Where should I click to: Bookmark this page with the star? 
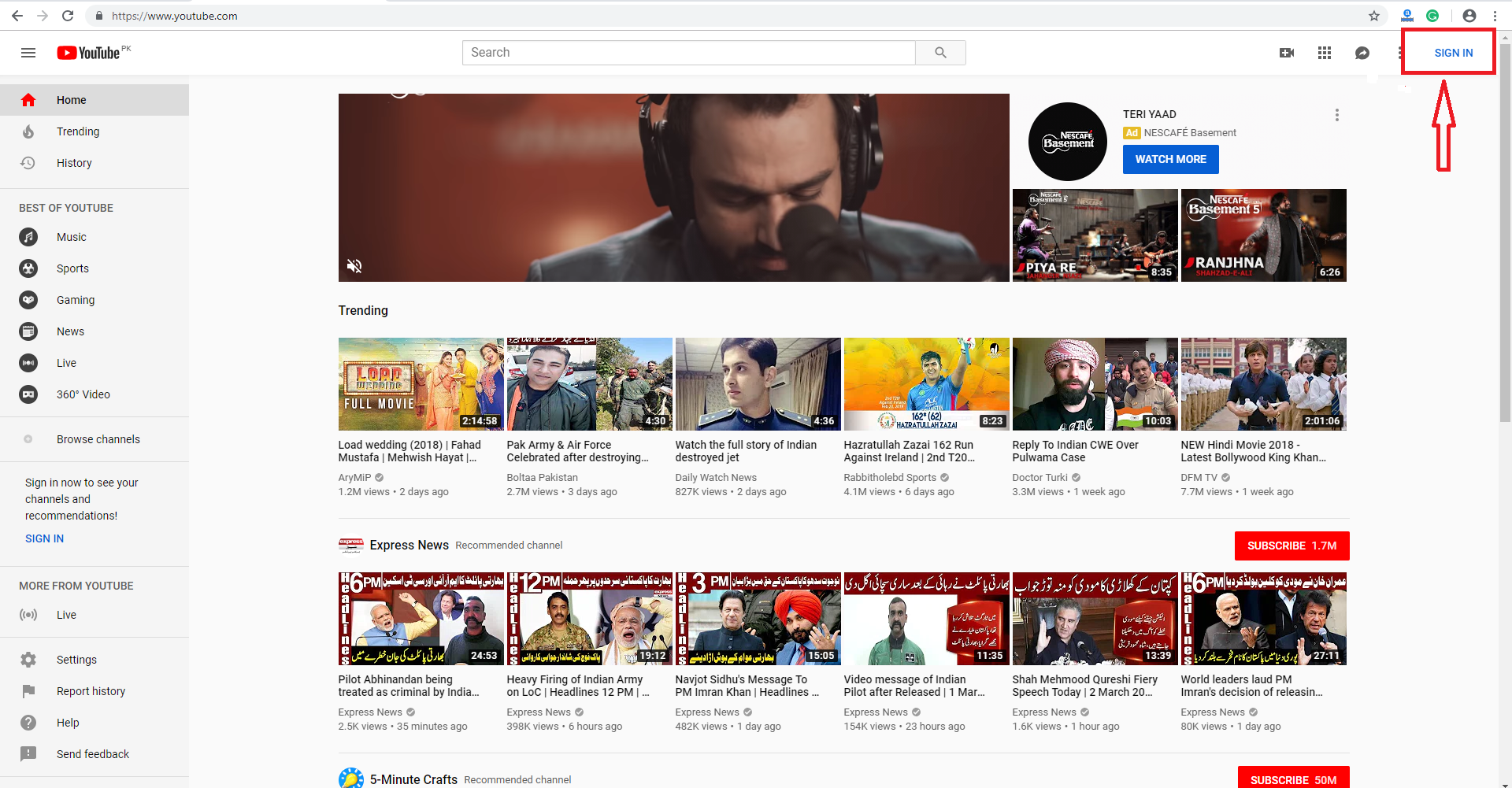pos(1374,16)
